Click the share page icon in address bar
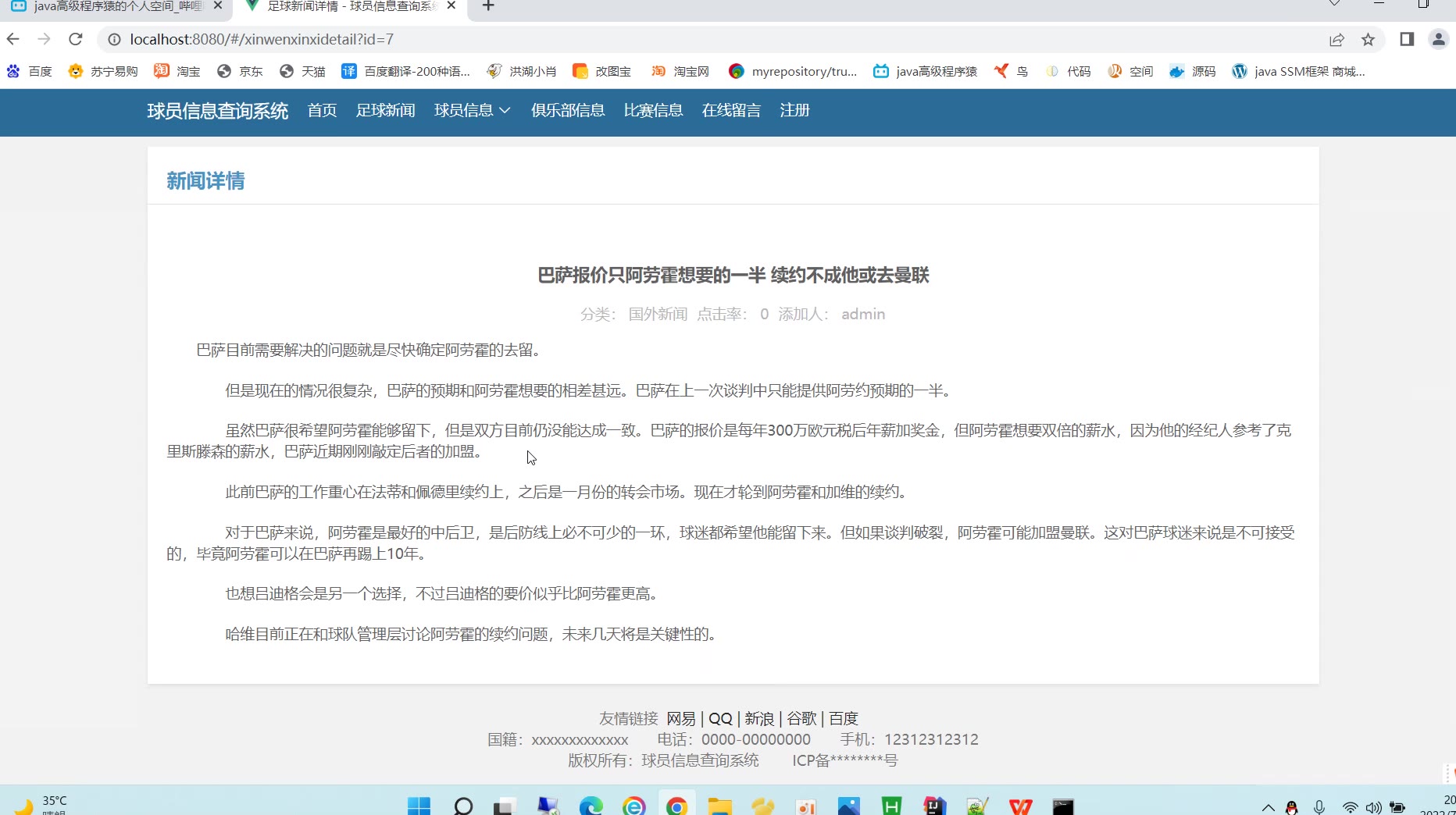 pos(1336,39)
